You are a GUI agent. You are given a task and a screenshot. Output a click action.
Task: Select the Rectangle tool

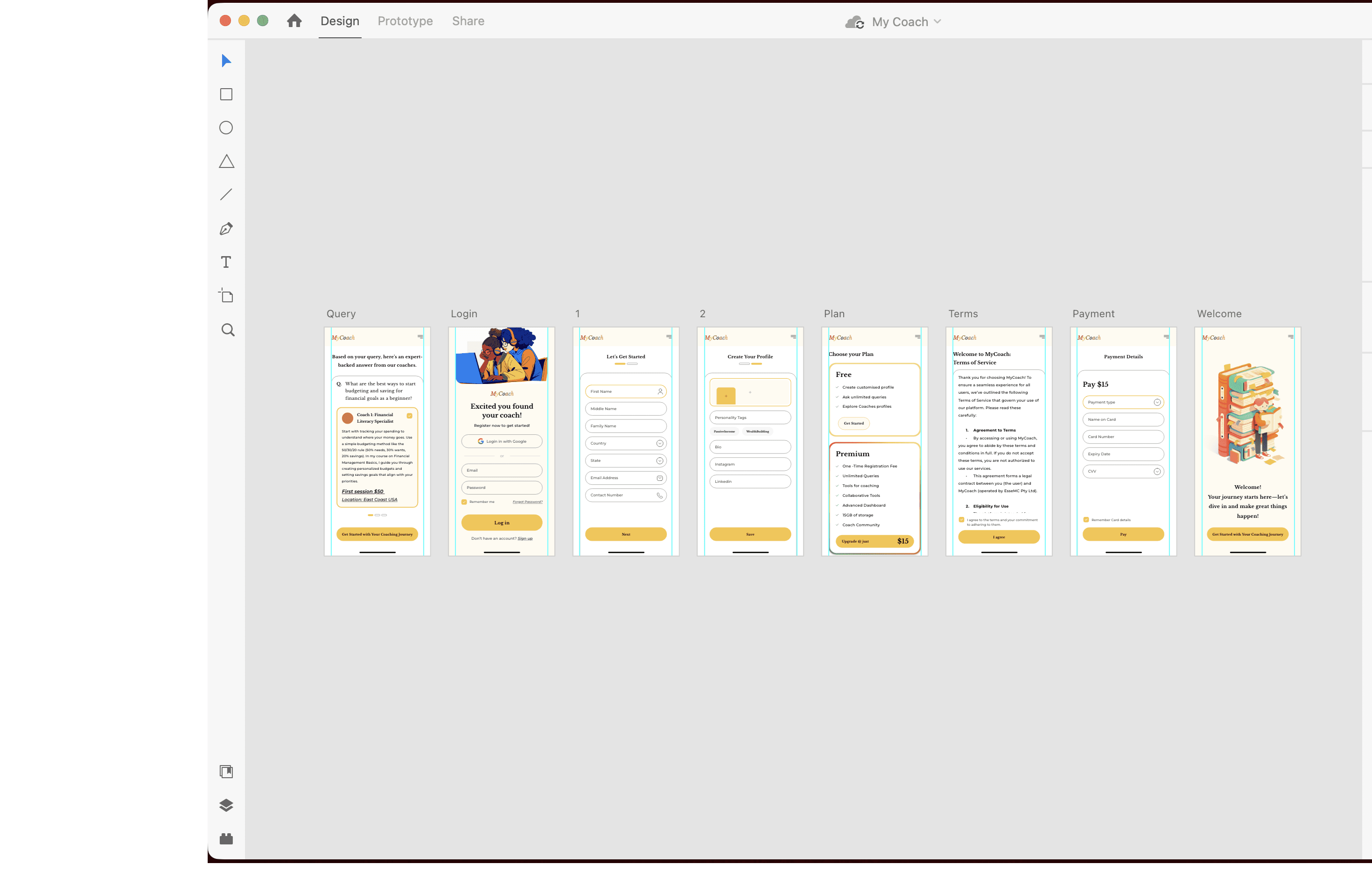click(226, 95)
